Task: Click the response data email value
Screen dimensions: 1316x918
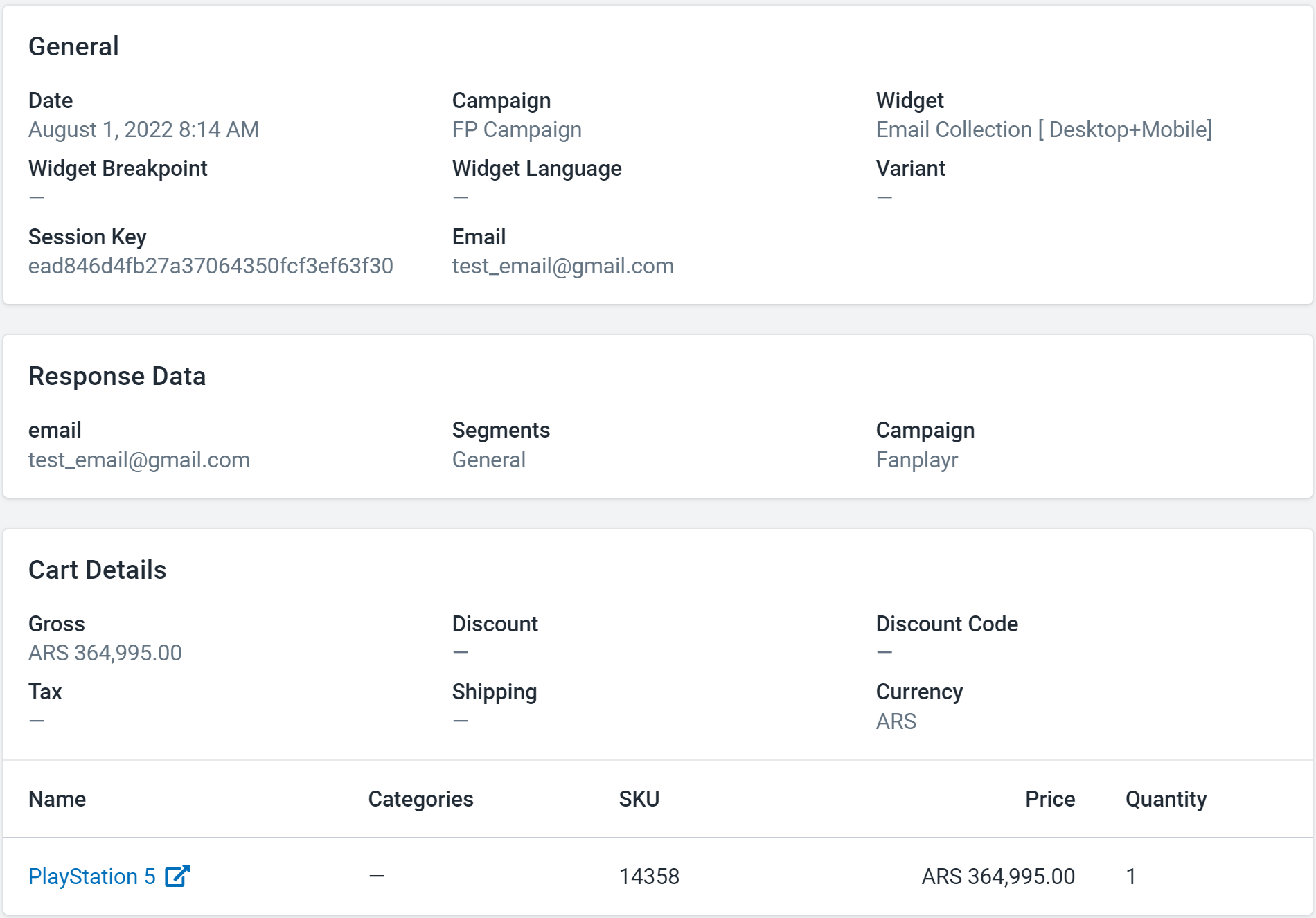Action: pyautogui.click(x=139, y=460)
